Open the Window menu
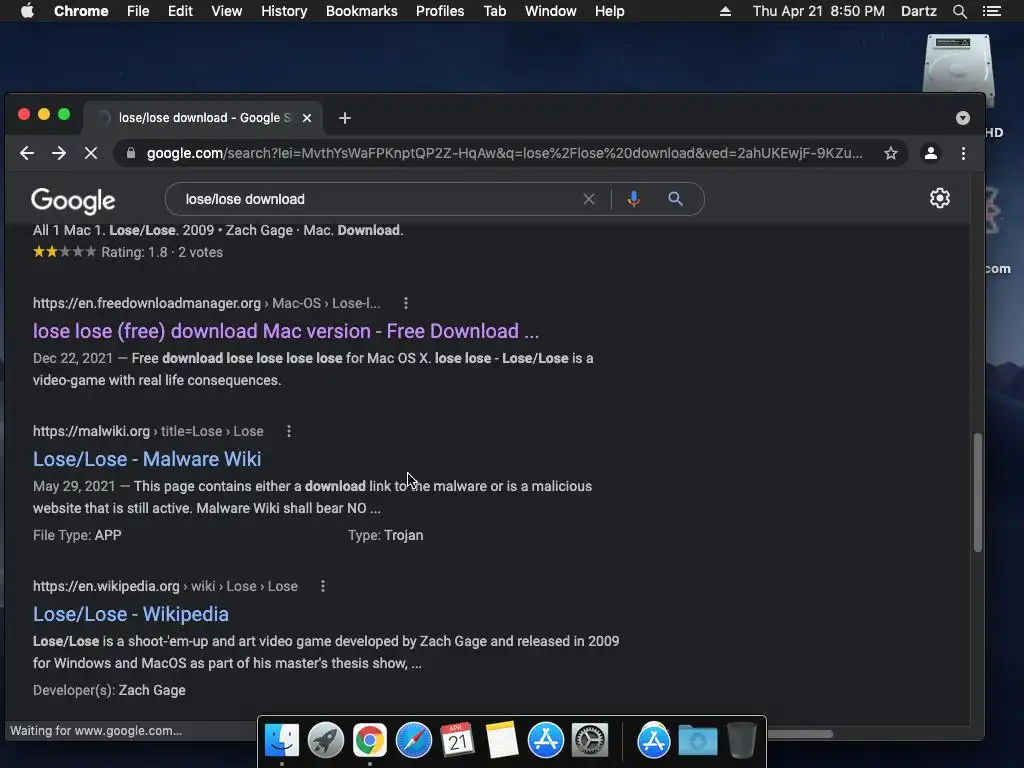This screenshot has height=768, width=1024. click(x=551, y=11)
